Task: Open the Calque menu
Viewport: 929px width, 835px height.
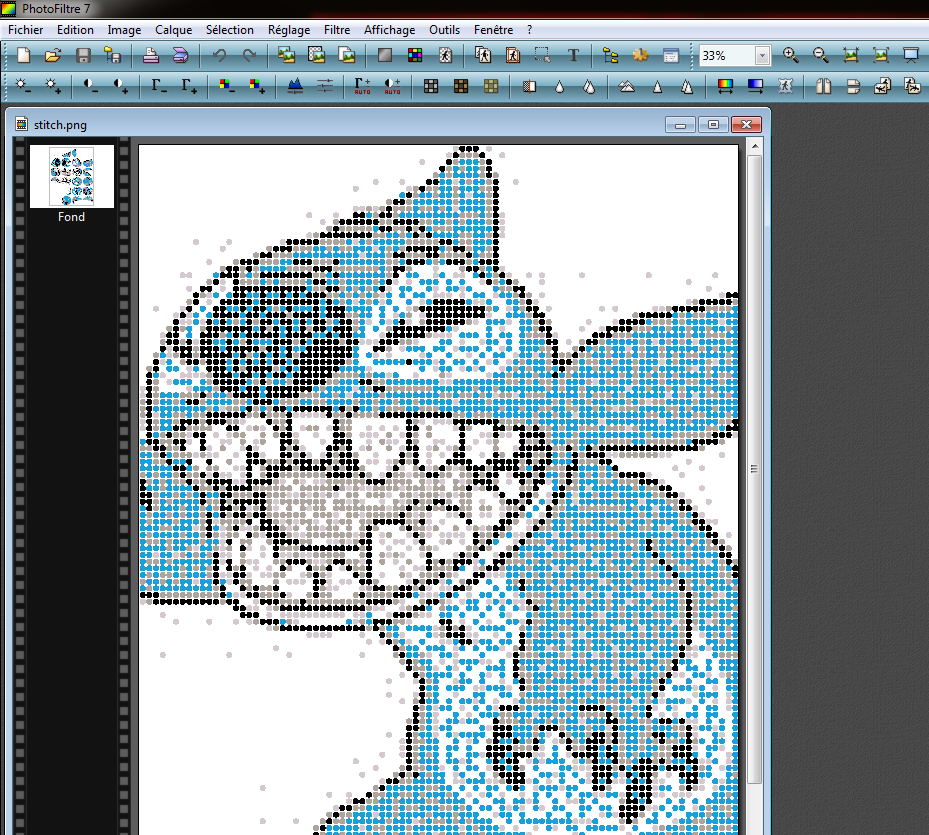Action: click(x=174, y=30)
